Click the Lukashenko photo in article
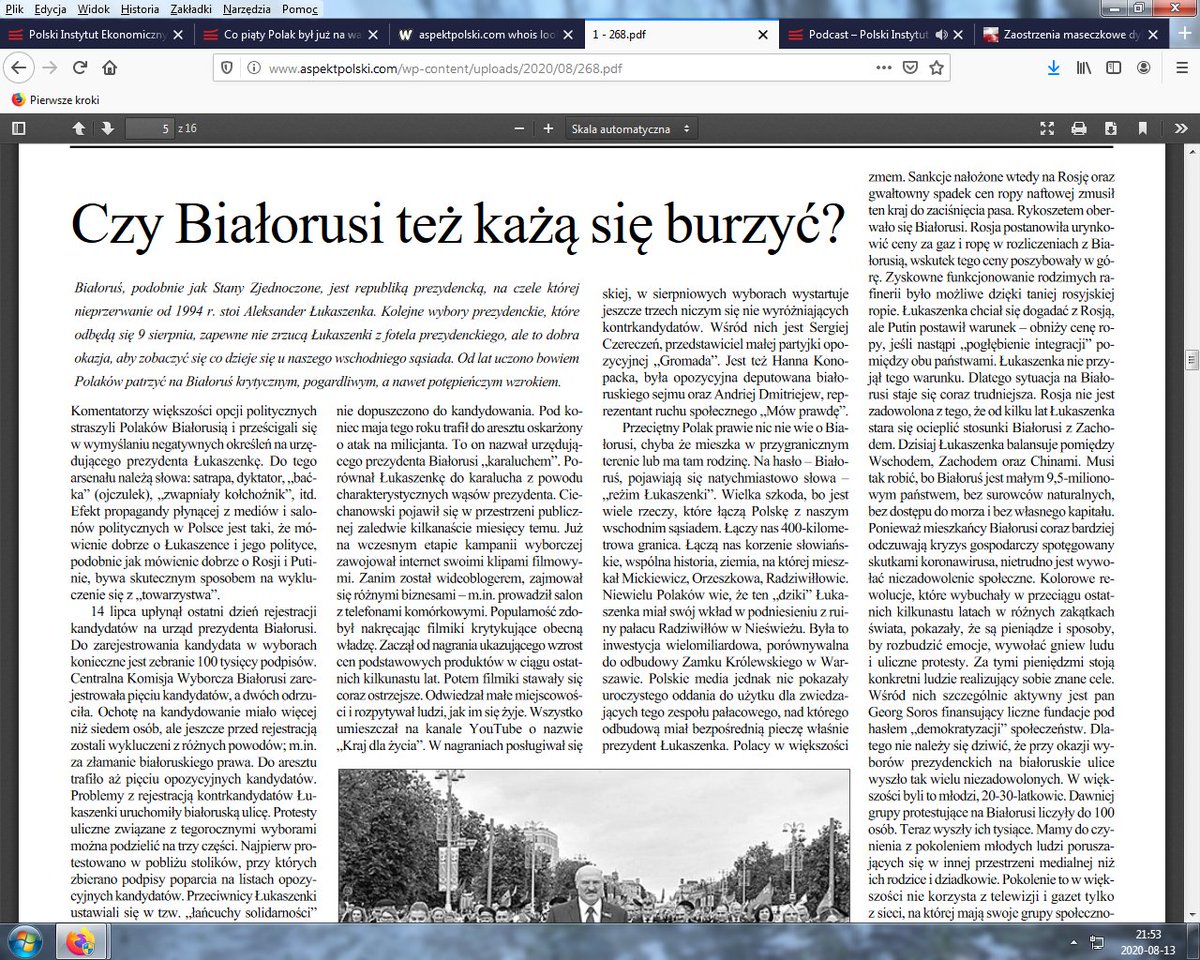This screenshot has height=960, width=1200. [x=594, y=845]
